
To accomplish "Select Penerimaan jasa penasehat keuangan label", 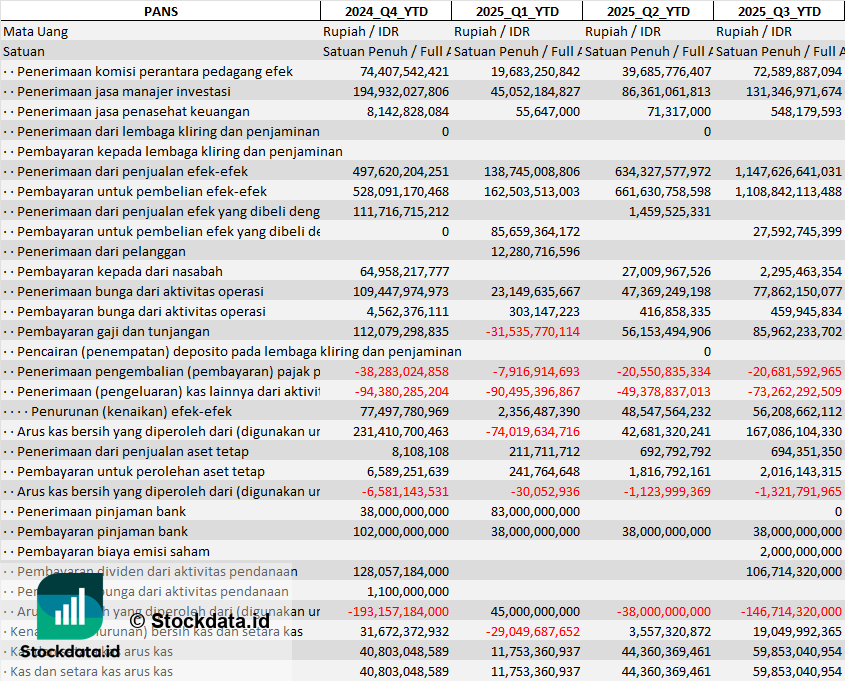I will click(x=133, y=112).
